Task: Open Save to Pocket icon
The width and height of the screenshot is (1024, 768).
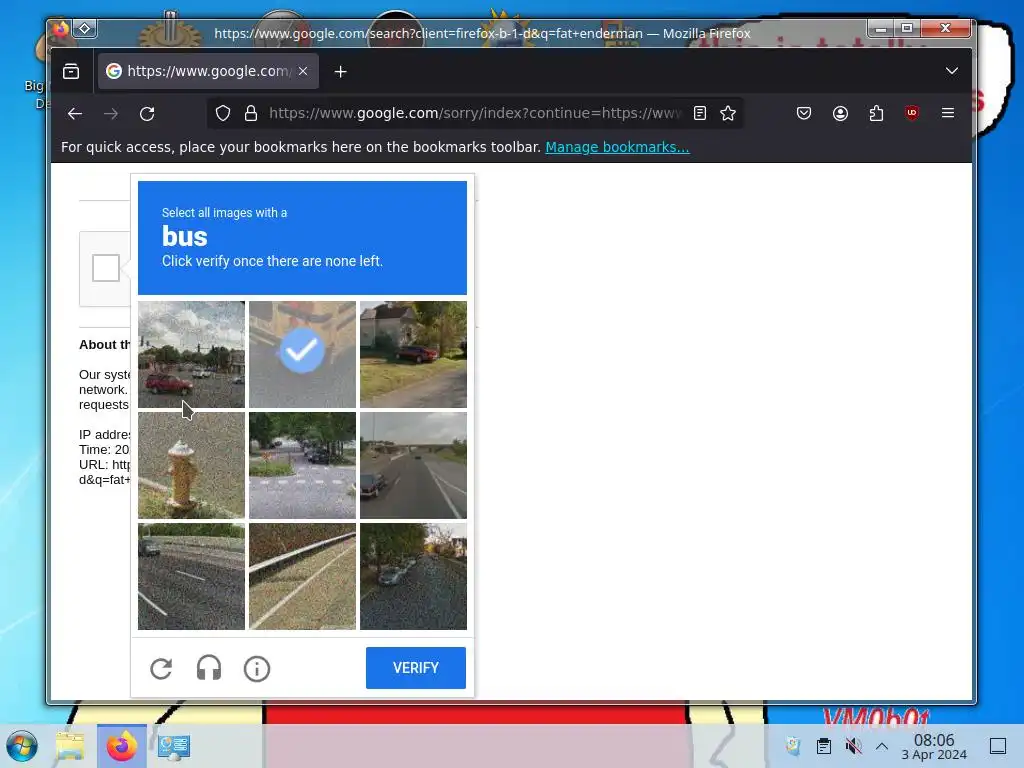Action: 804,114
